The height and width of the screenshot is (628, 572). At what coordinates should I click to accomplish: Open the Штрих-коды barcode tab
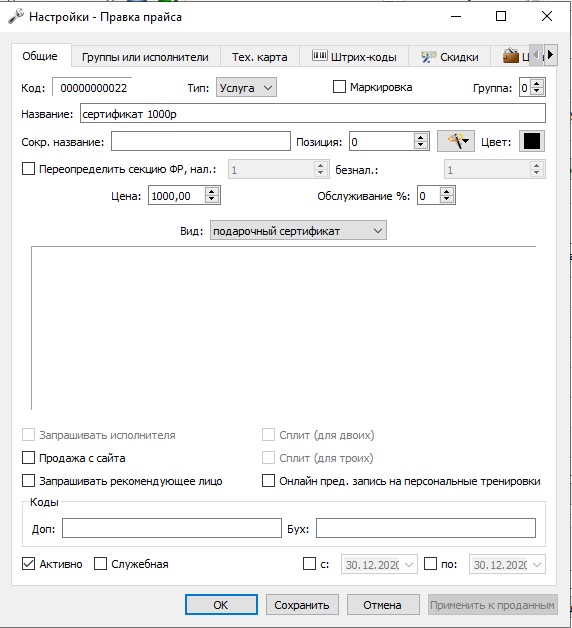tap(354, 57)
